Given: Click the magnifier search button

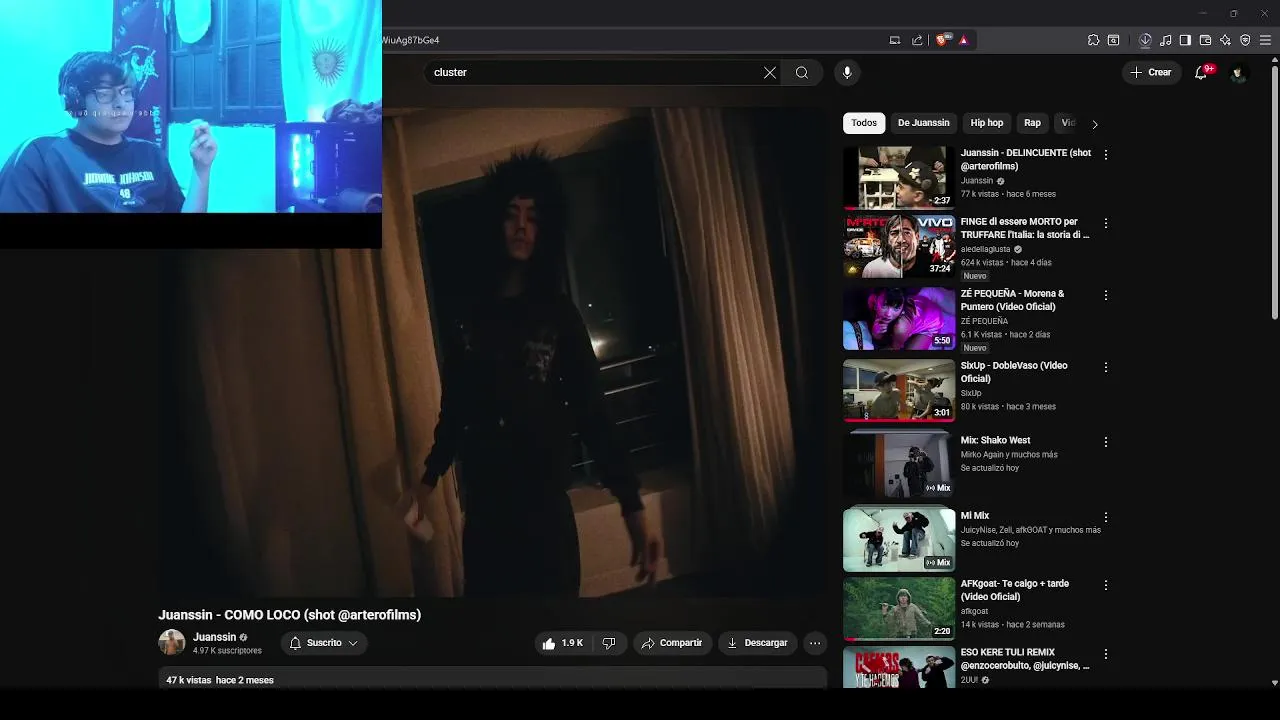Looking at the screenshot, I should click(802, 72).
